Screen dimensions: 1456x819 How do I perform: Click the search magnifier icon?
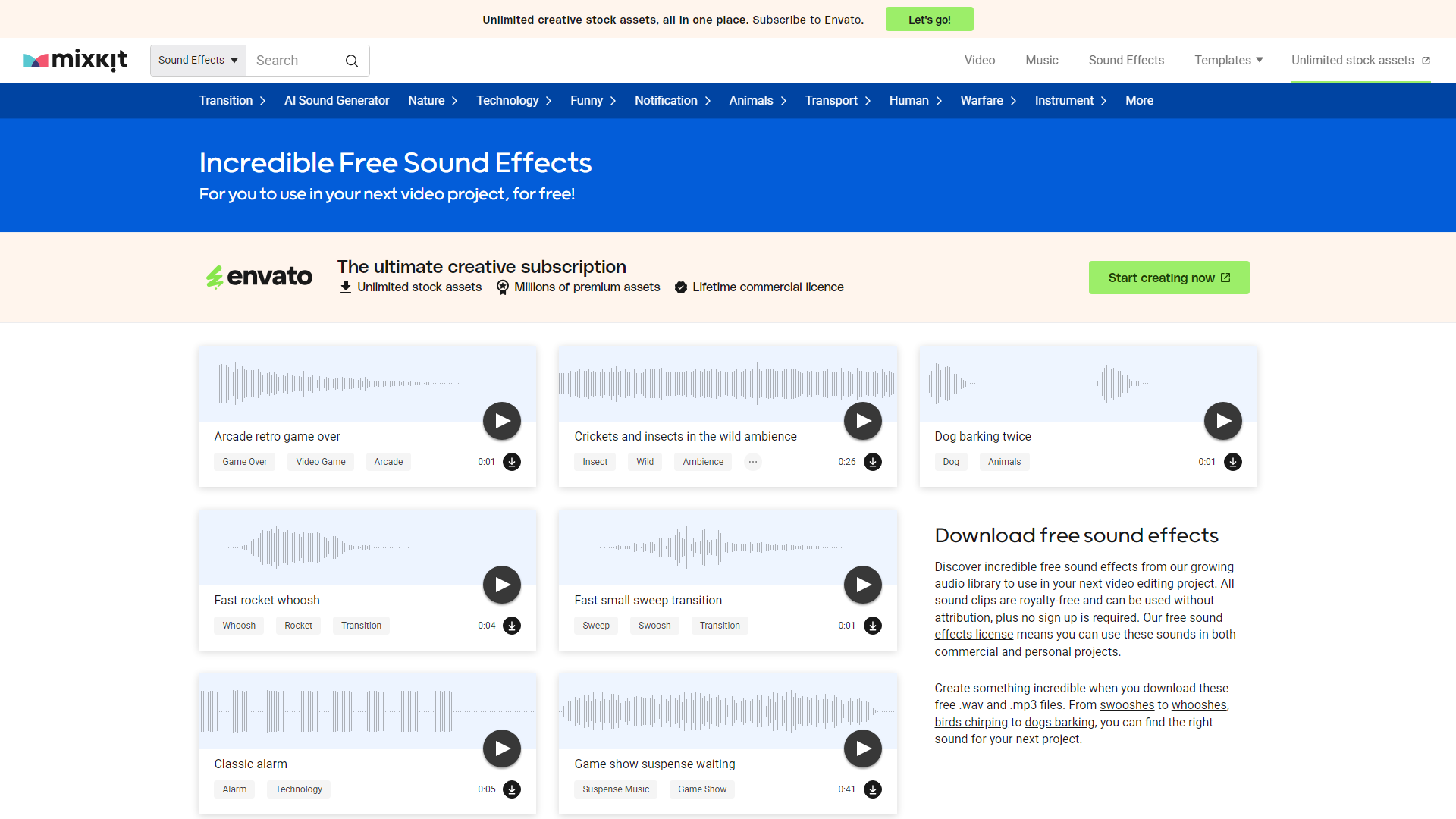point(352,61)
